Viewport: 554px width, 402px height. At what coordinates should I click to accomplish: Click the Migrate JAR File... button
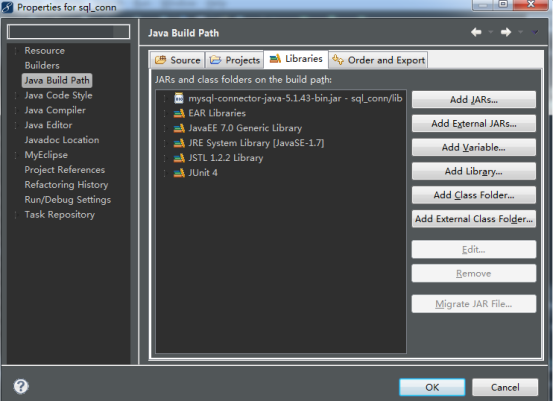click(473, 304)
